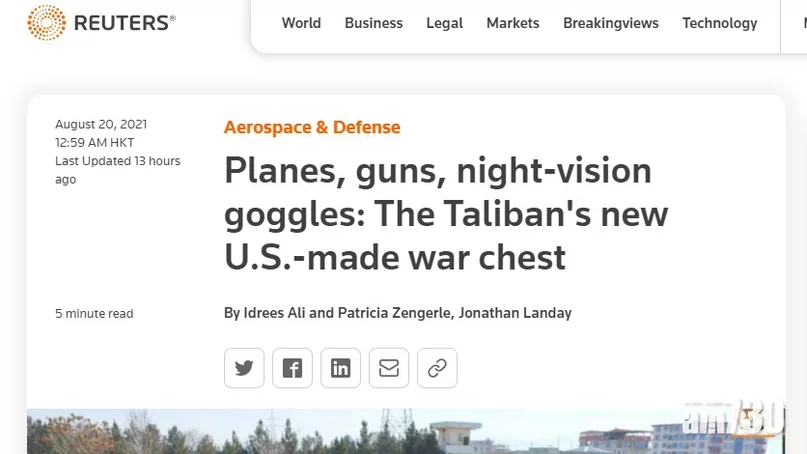Viewport: 807px width, 454px height.
Task: Open the Markets section
Action: tap(513, 23)
